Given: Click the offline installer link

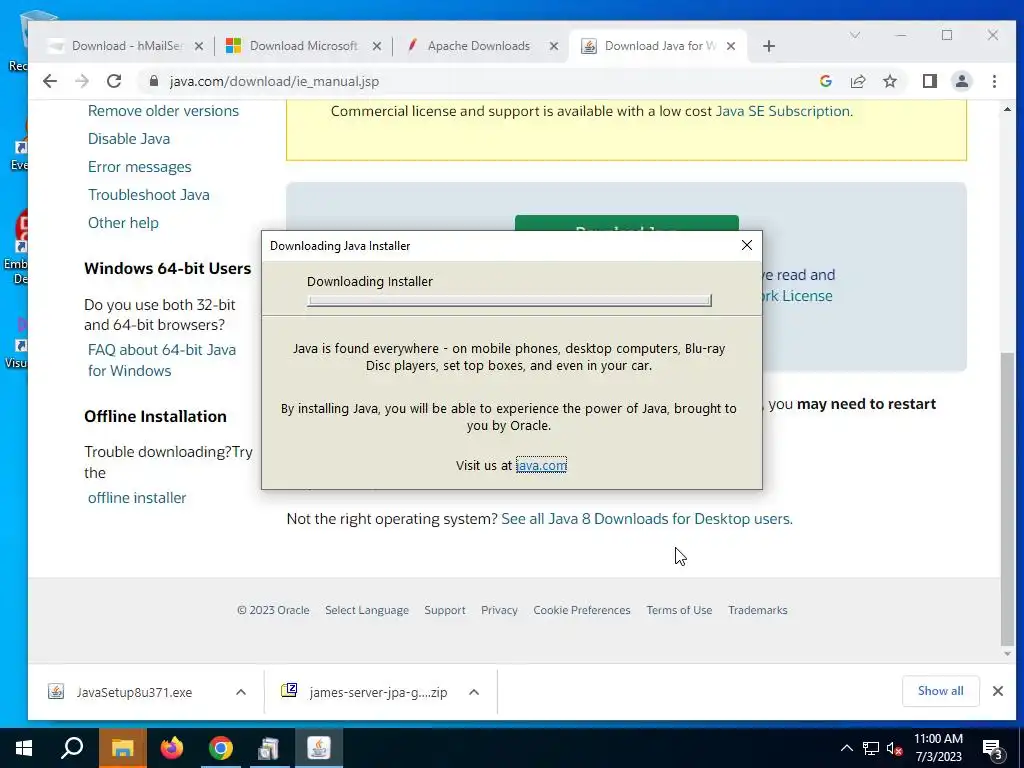Looking at the screenshot, I should click(137, 498).
